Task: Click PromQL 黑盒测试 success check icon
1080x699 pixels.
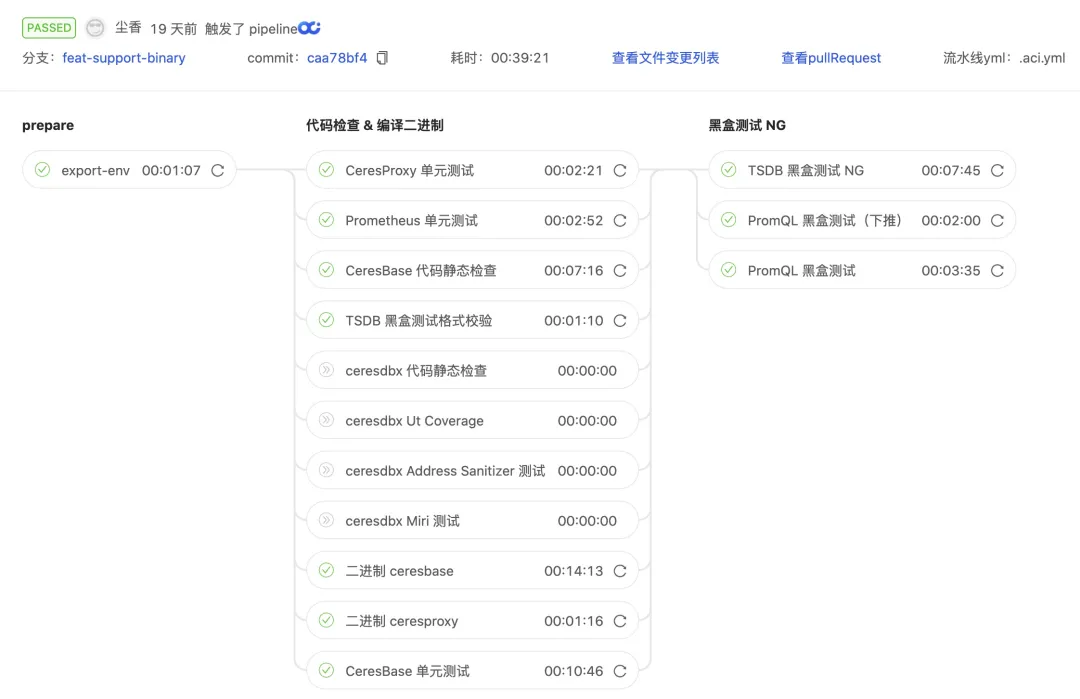Action: coord(729,270)
